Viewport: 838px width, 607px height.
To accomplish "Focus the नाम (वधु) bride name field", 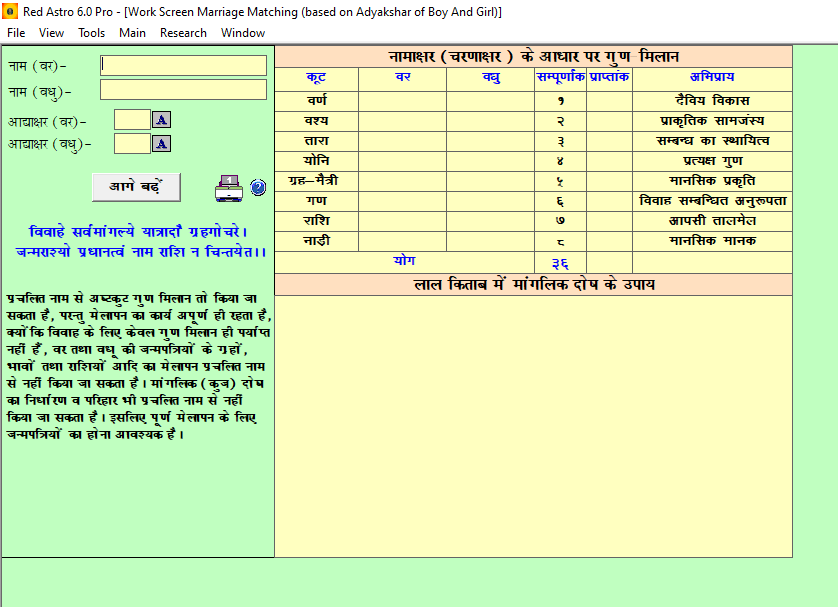I will coord(183,90).
